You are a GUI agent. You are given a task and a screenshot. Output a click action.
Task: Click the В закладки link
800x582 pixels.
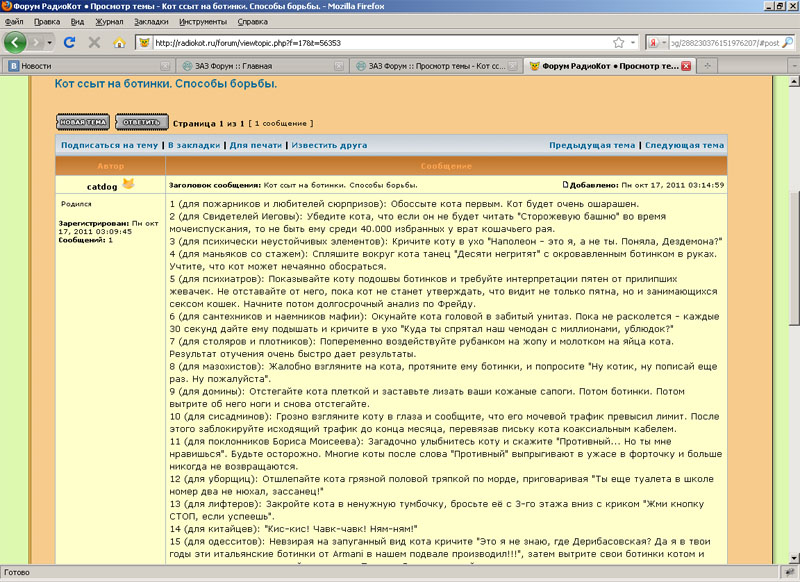[x=194, y=145]
